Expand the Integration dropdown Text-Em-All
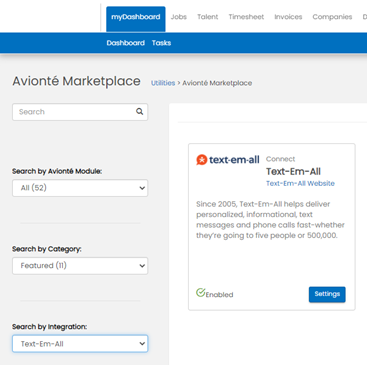The width and height of the screenshot is (367, 365). coord(80,344)
